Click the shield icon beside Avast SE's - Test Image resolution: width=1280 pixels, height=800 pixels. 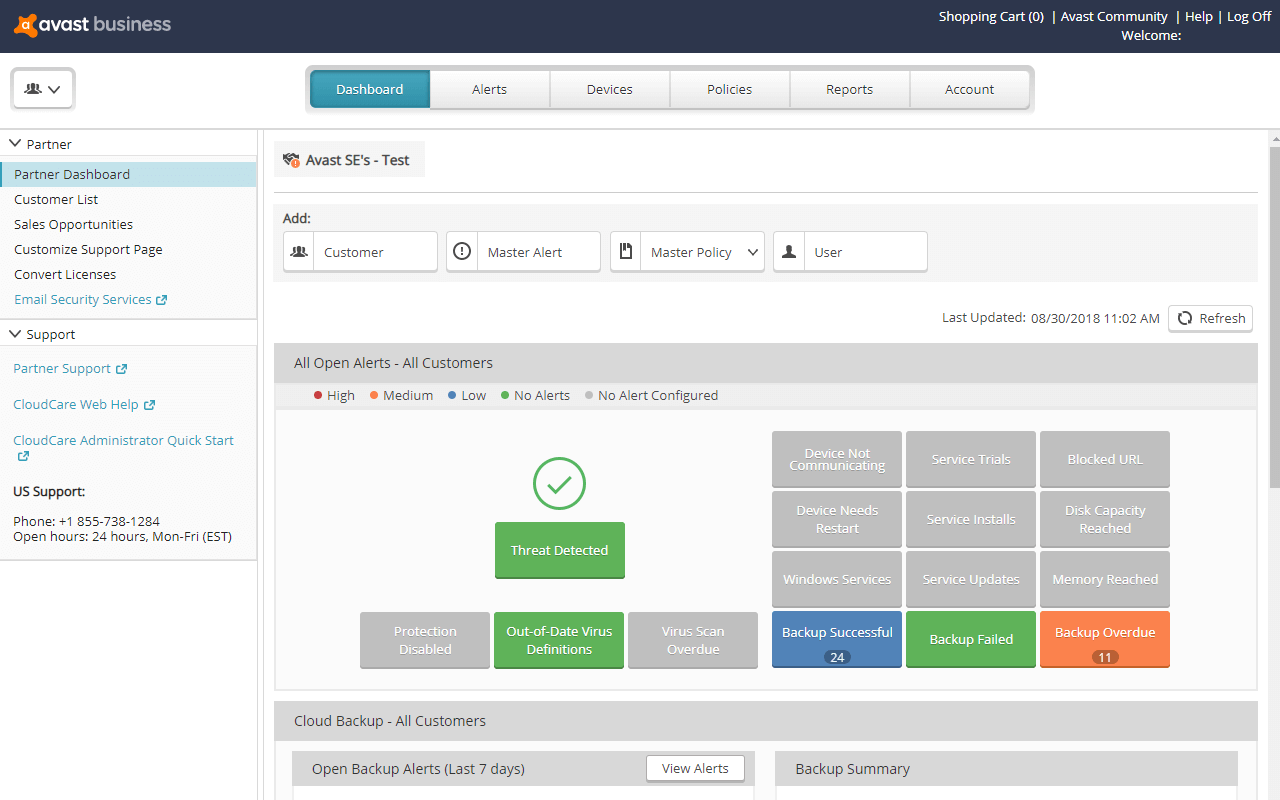[x=291, y=158]
